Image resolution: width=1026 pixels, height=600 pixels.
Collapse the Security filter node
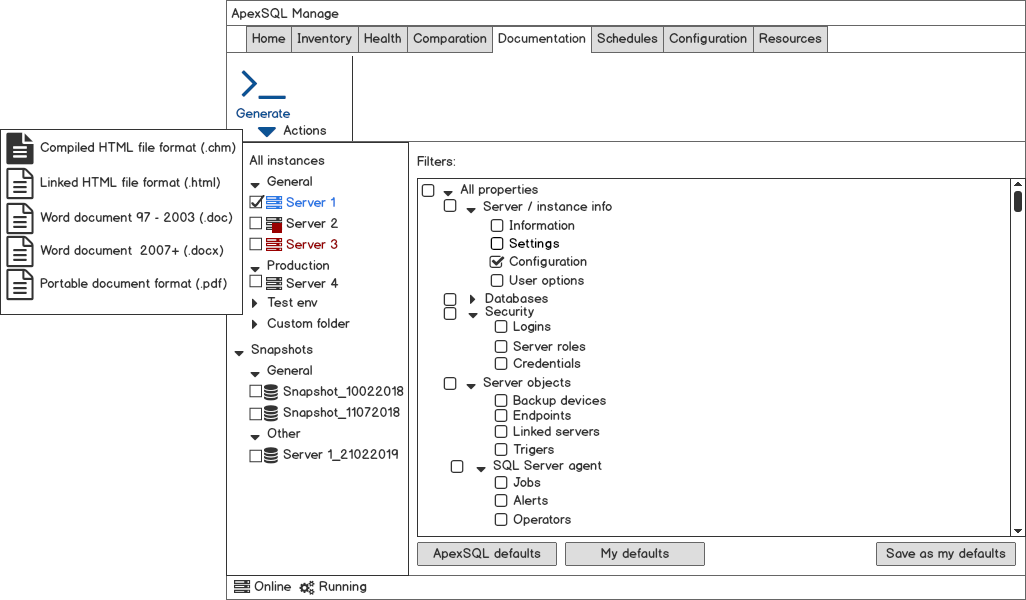(x=473, y=315)
